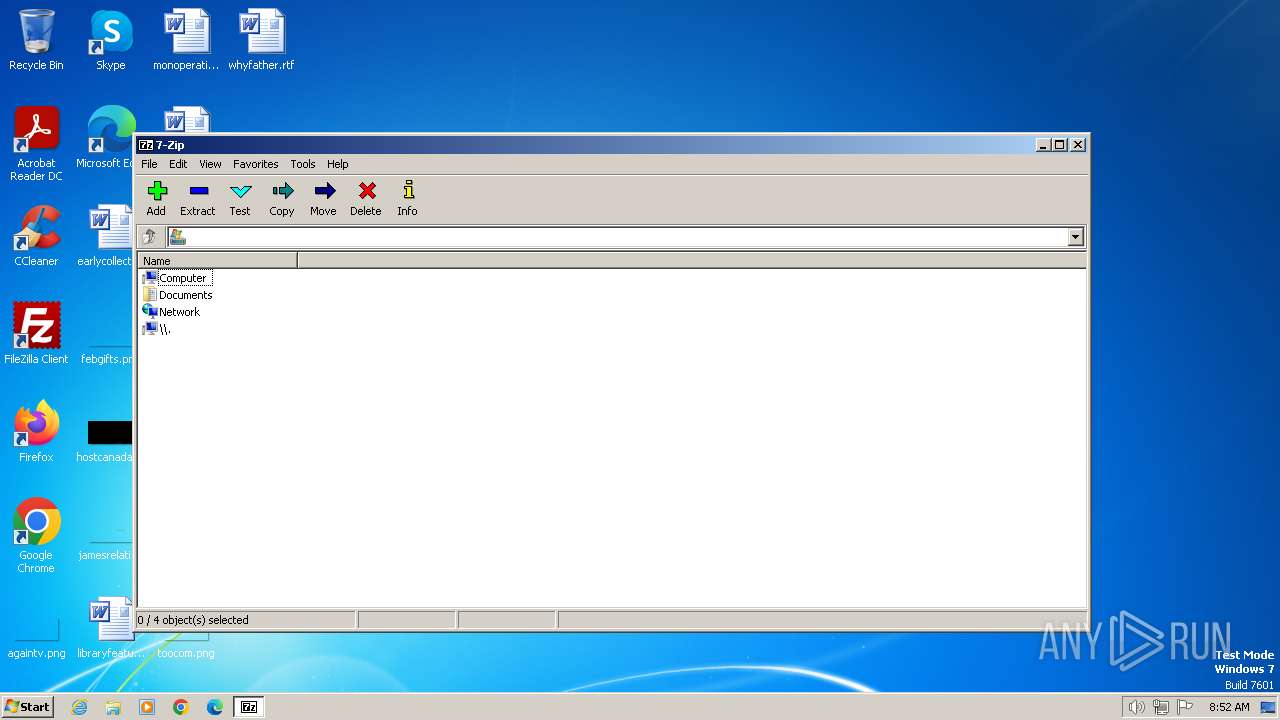Screen dimensions: 1280x720
Task: Open the address path dropdown
Action: coord(1076,237)
